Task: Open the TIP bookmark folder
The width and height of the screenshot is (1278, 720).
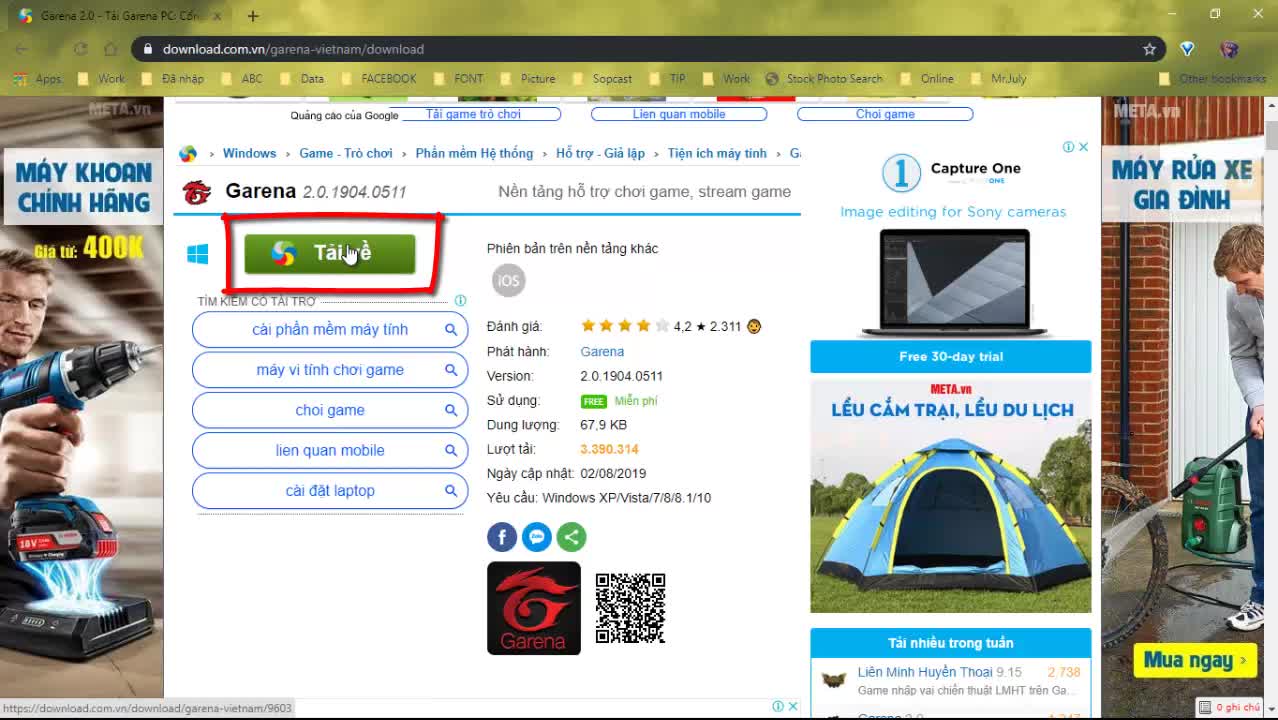Action: pos(667,79)
